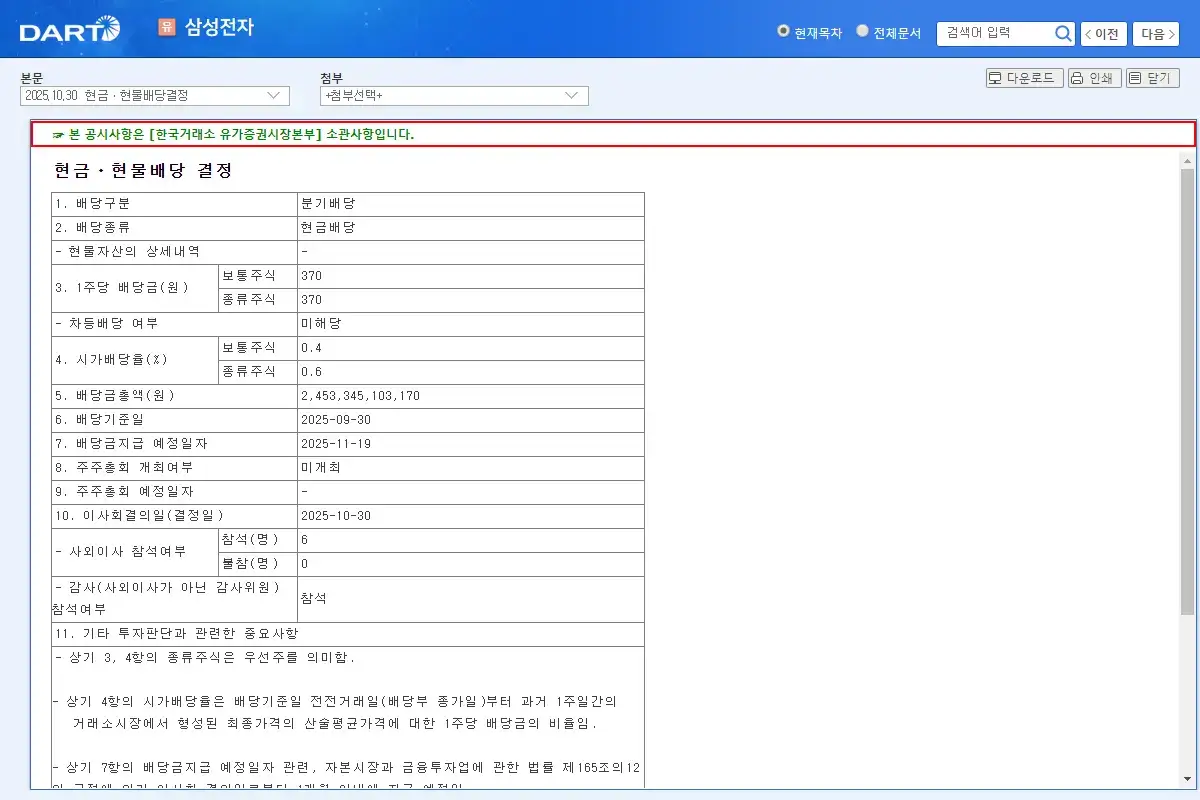The image size is (1200, 800).
Task: Click the 삼성전자 company name
Action: pyautogui.click(x=219, y=28)
